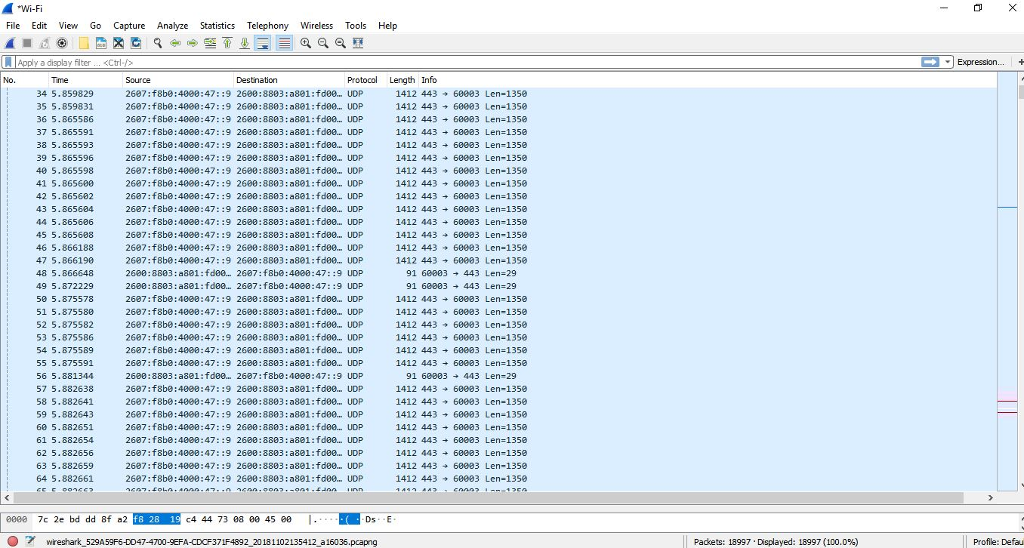This screenshot has width=1024, height=548.
Task: Select packet 64 at time 5.882661
Action: tap(500, 479)
